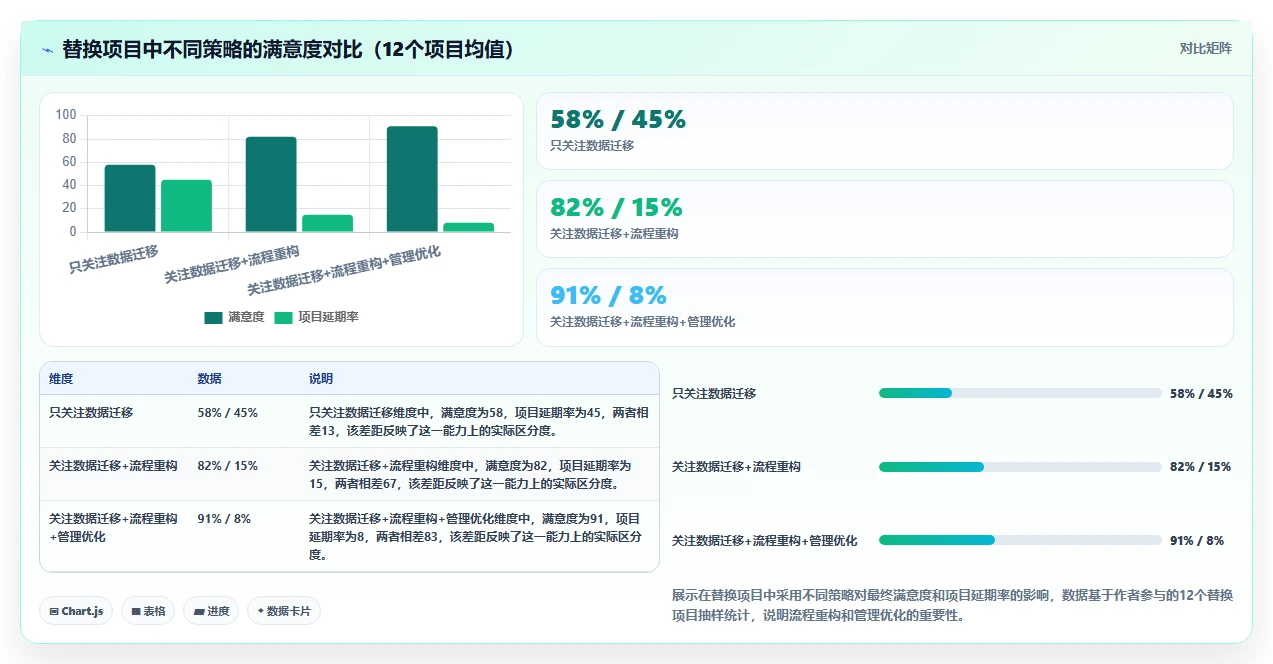Click the 进度 tag chip
1273x664 pixels.
211,611
